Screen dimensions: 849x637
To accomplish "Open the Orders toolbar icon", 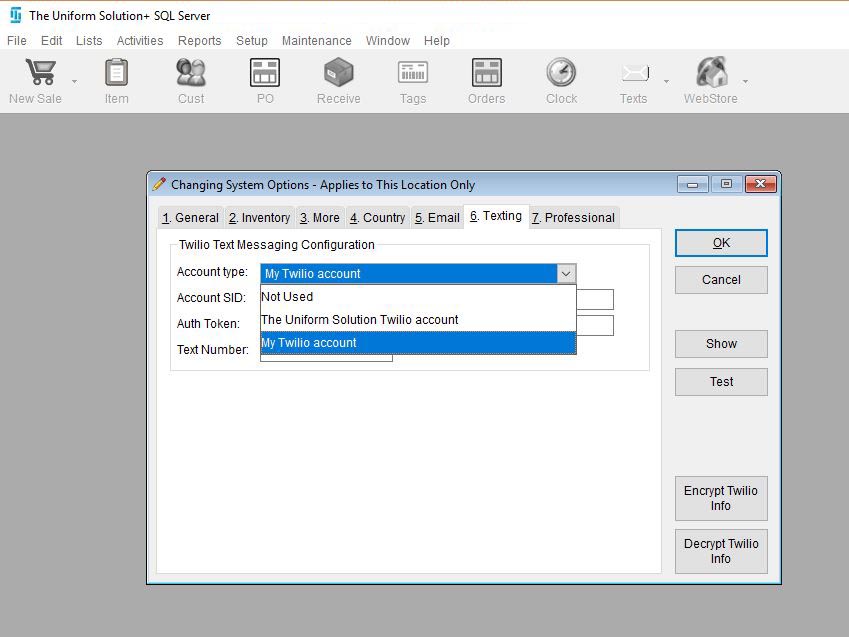I will point(487,72).
